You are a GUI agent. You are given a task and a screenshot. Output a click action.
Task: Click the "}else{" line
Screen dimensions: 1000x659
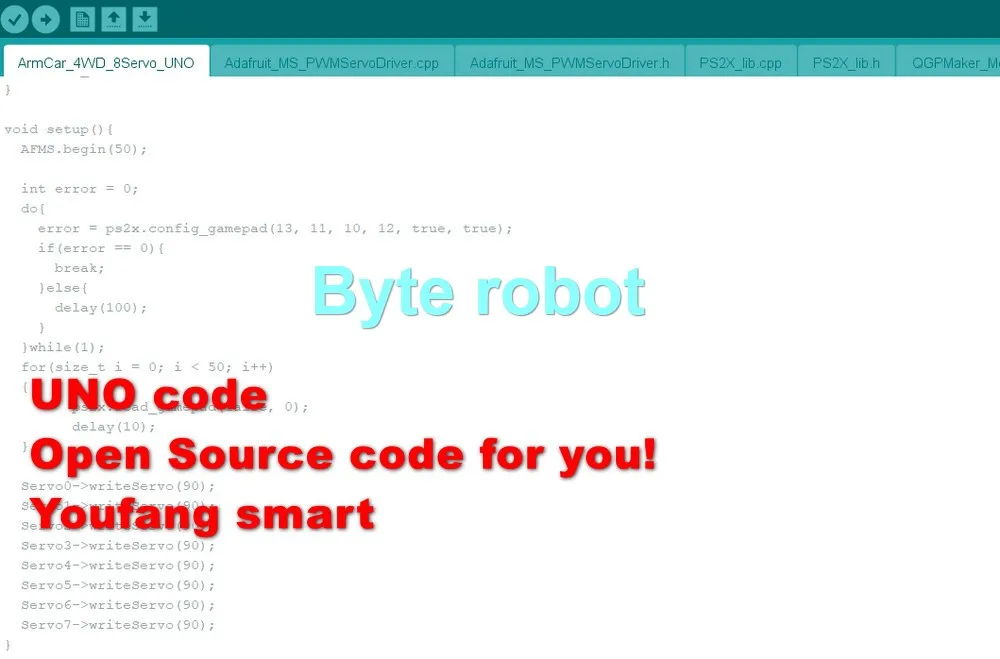(x=62, y=288)
